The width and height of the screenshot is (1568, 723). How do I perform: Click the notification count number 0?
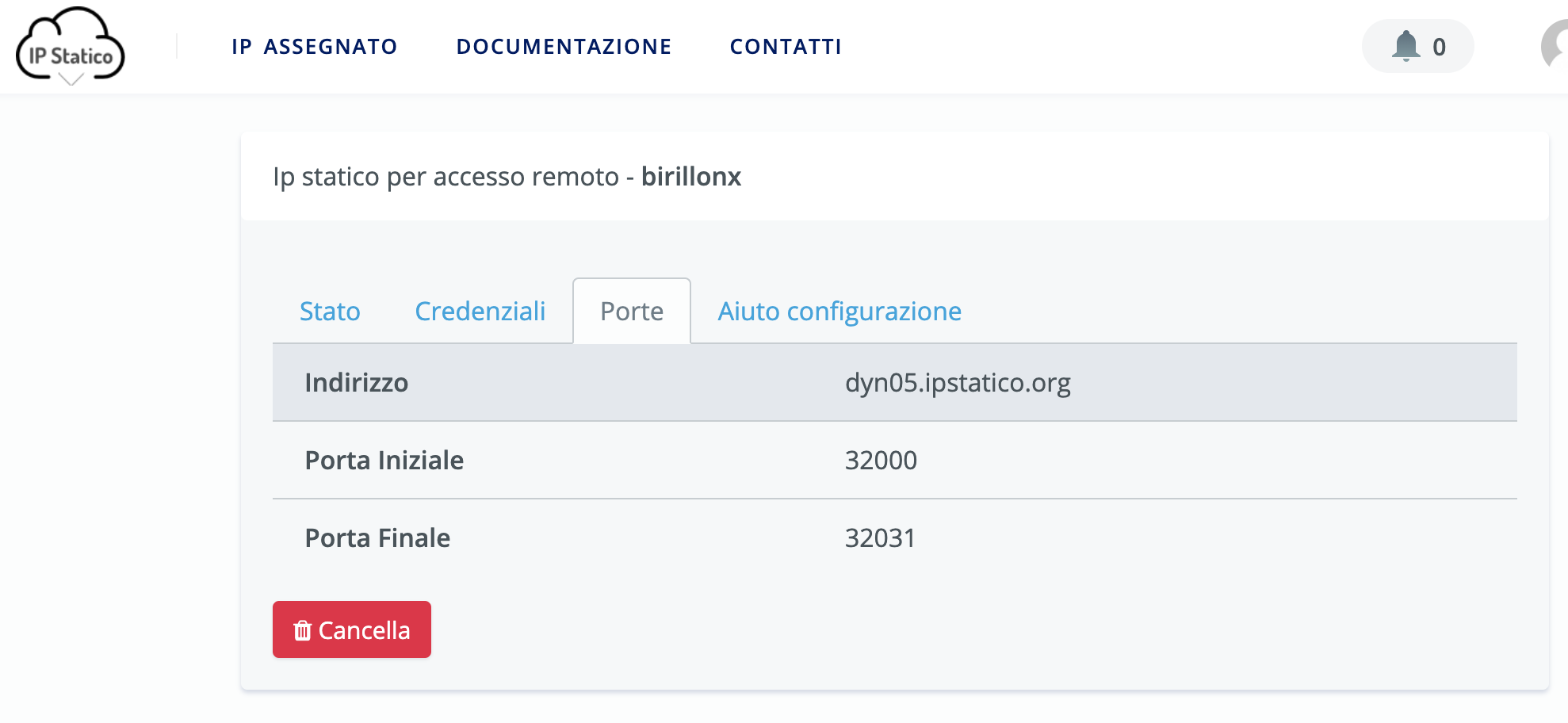[x=1439, y=48]
